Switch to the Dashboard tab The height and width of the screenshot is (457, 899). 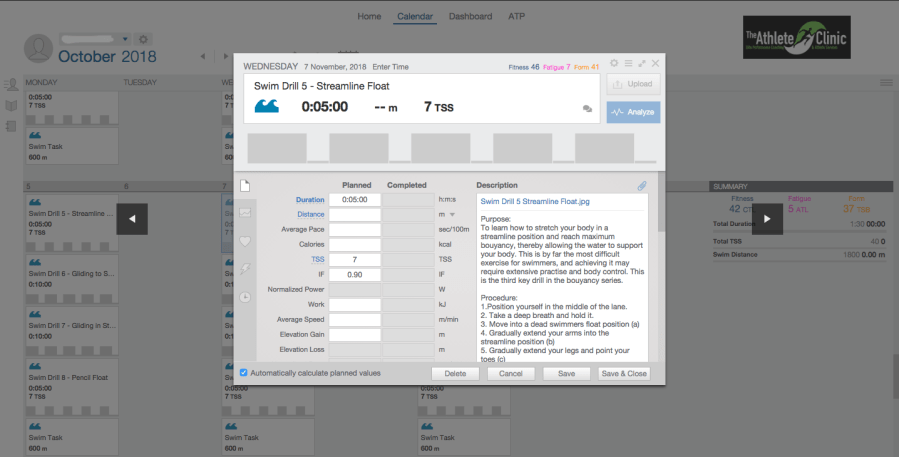[x=470, y=17]
